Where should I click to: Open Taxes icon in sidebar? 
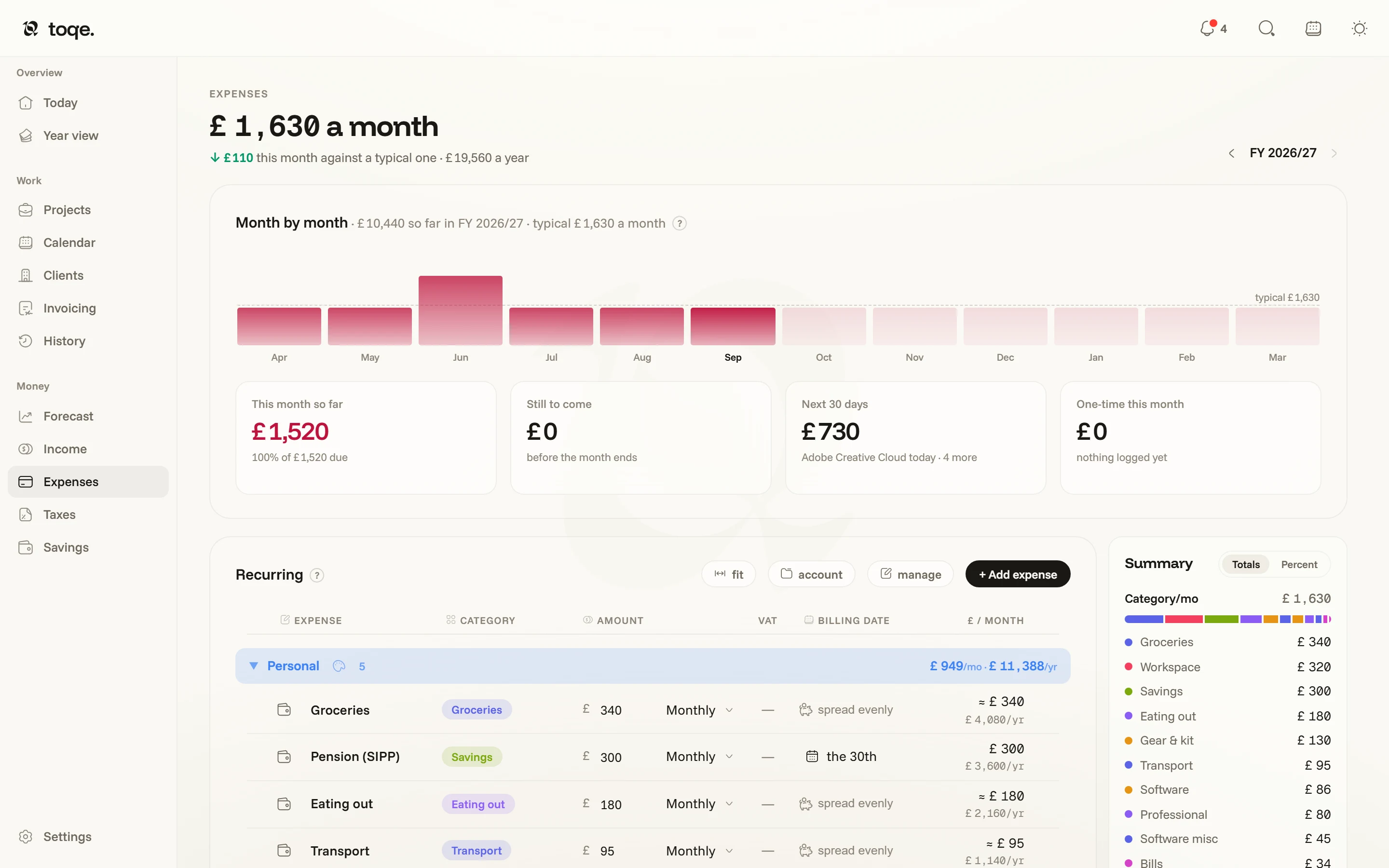pos(26,515)
